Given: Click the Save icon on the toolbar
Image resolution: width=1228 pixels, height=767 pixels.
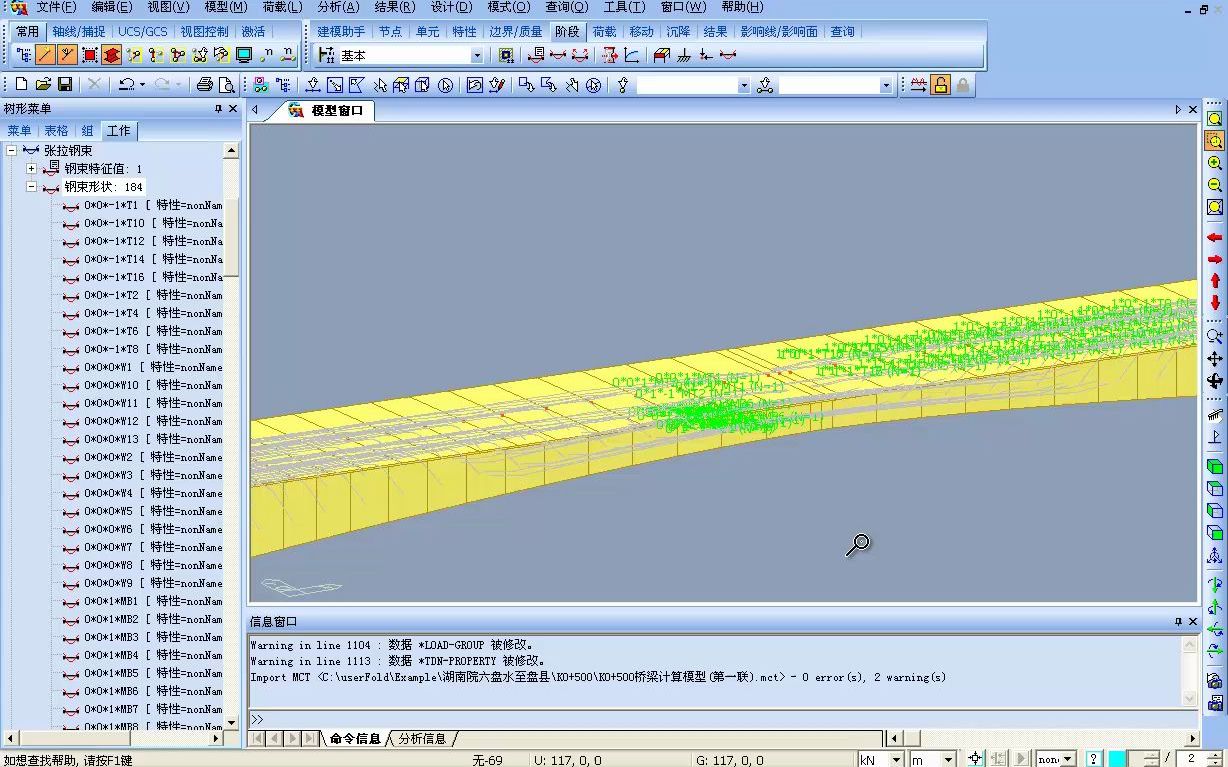Looking at the screenshot, I should point(66,85).
